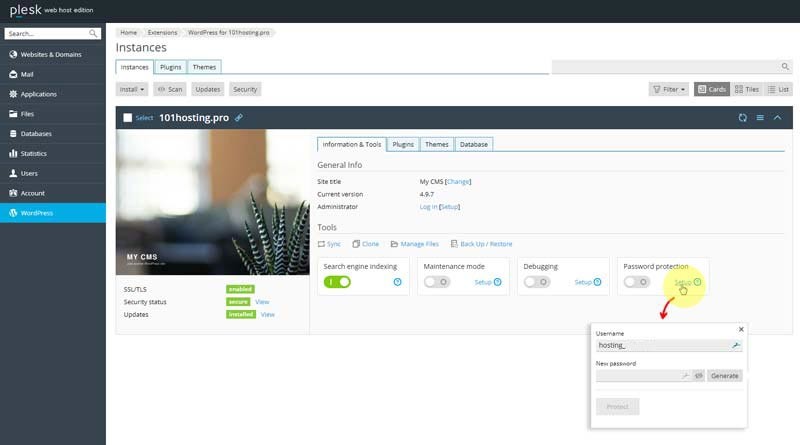Click the administrator Log in link
The width and height of the screenshot is (800, 445).
tap(428, 207)
